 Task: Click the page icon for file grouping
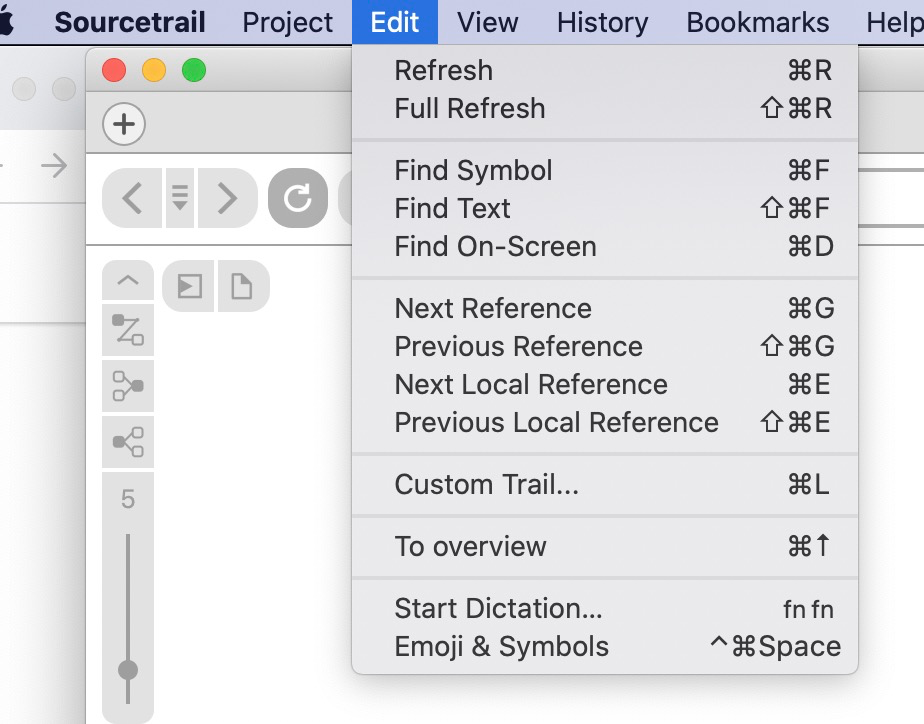pyautogui.click(x=242, y=287)
